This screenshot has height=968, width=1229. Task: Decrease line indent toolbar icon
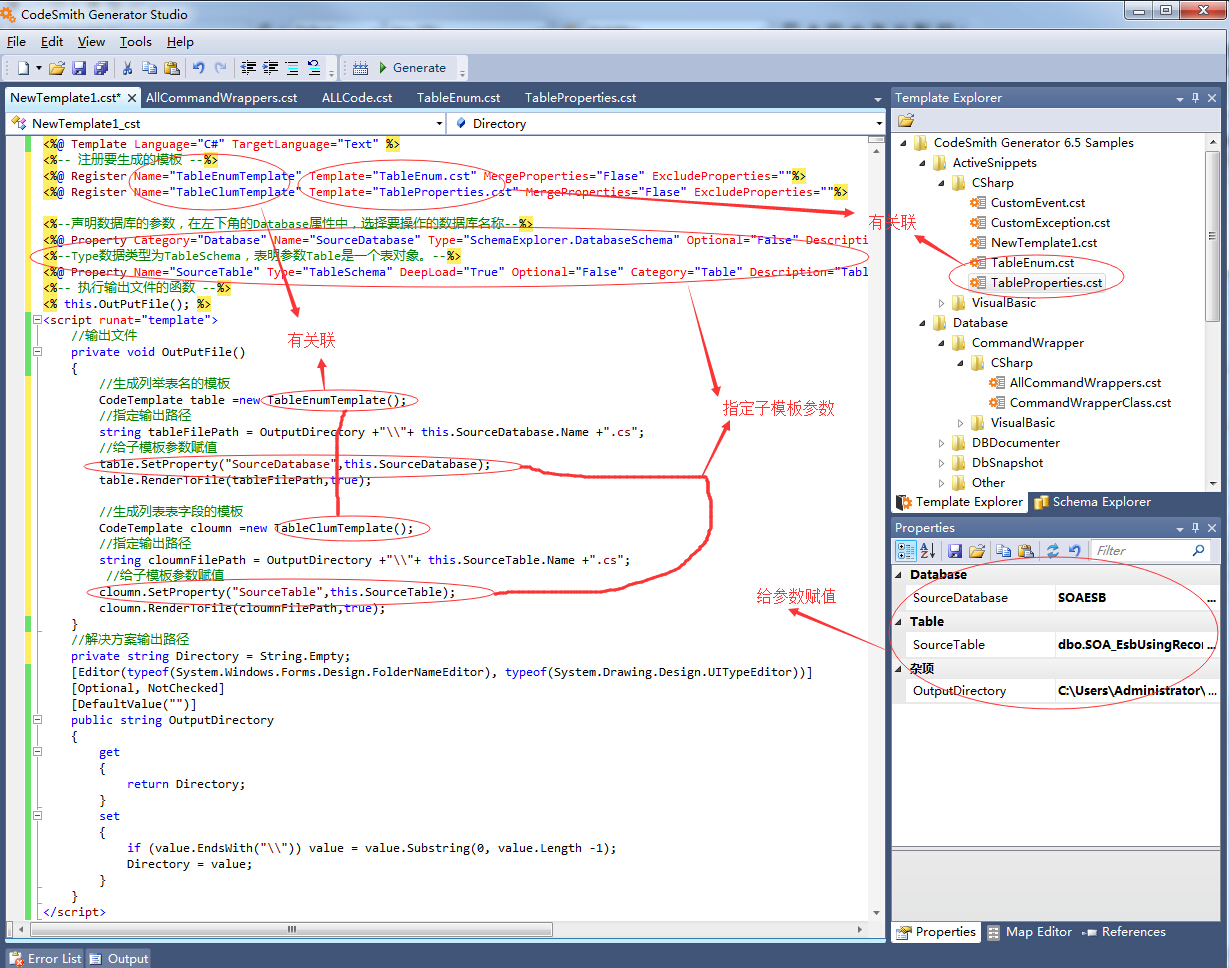point(249,68)
